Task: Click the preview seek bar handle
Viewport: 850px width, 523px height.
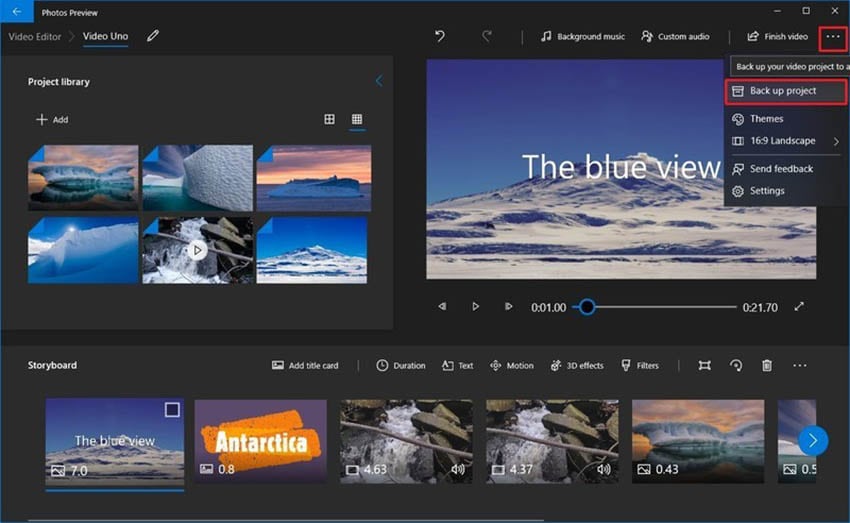Action: [587, 307]
